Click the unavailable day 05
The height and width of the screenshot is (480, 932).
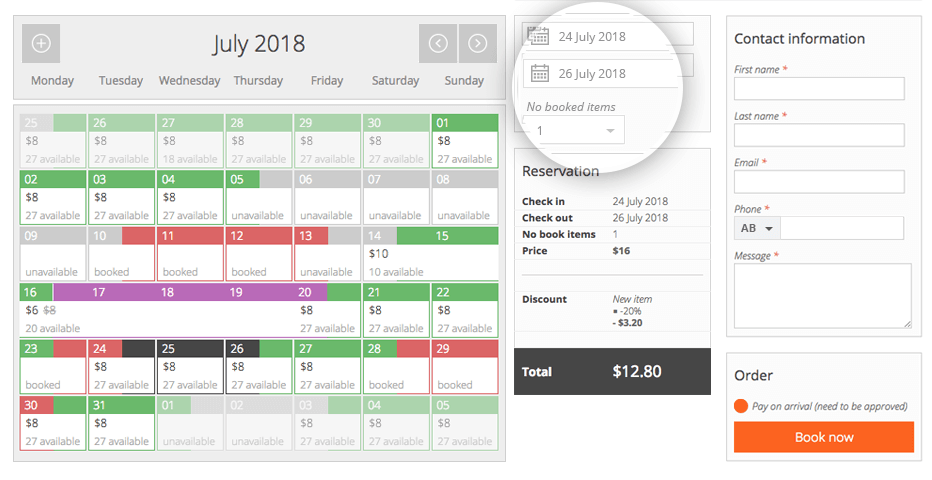click(259, 197)
